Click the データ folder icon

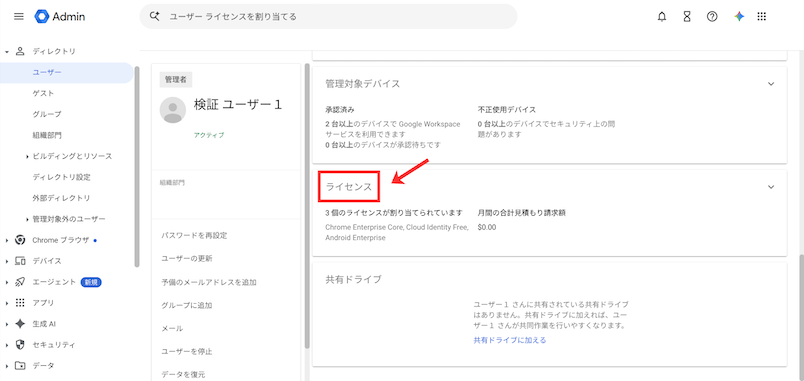pyautogui.click(x=20, y=366)
